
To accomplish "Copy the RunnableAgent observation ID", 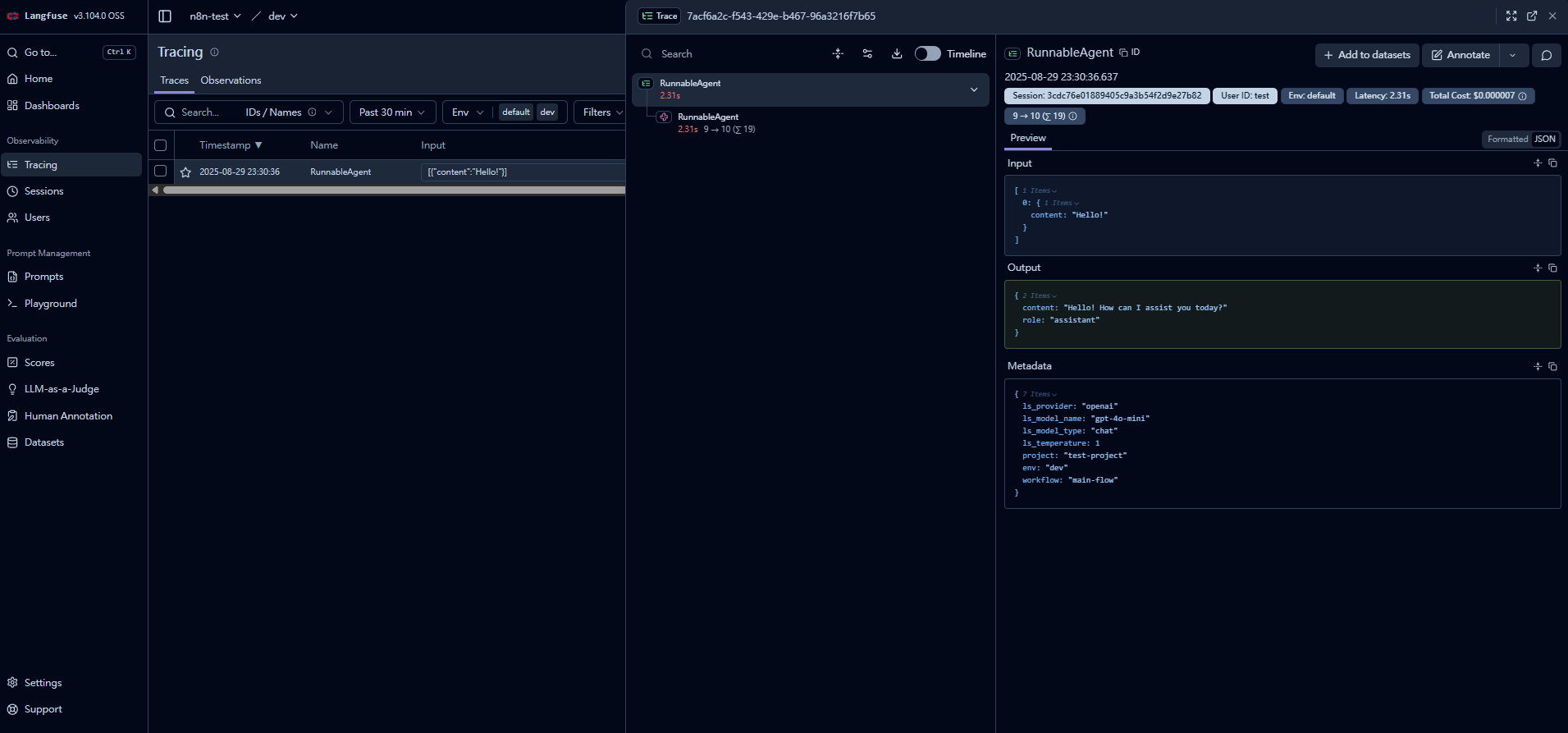I will [x=1130, y=53].
